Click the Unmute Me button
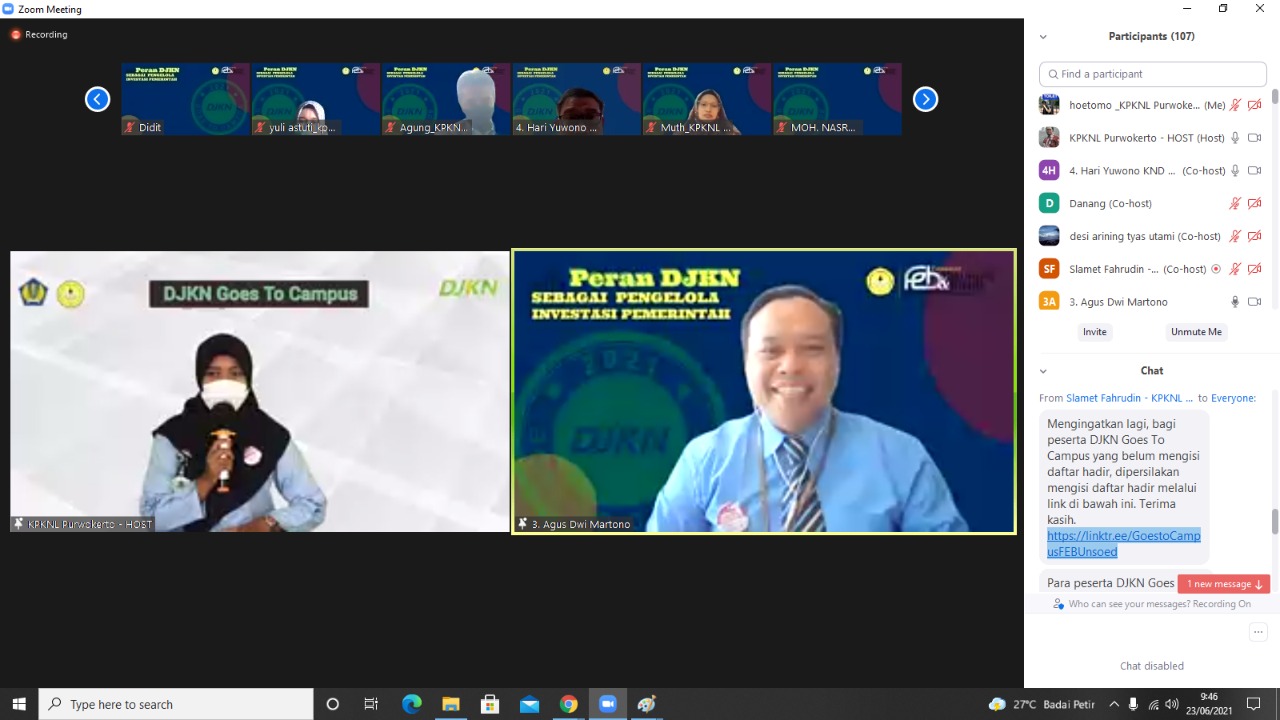The image size is (1280, 720). pyautogui.click(x=1196, y=332)
